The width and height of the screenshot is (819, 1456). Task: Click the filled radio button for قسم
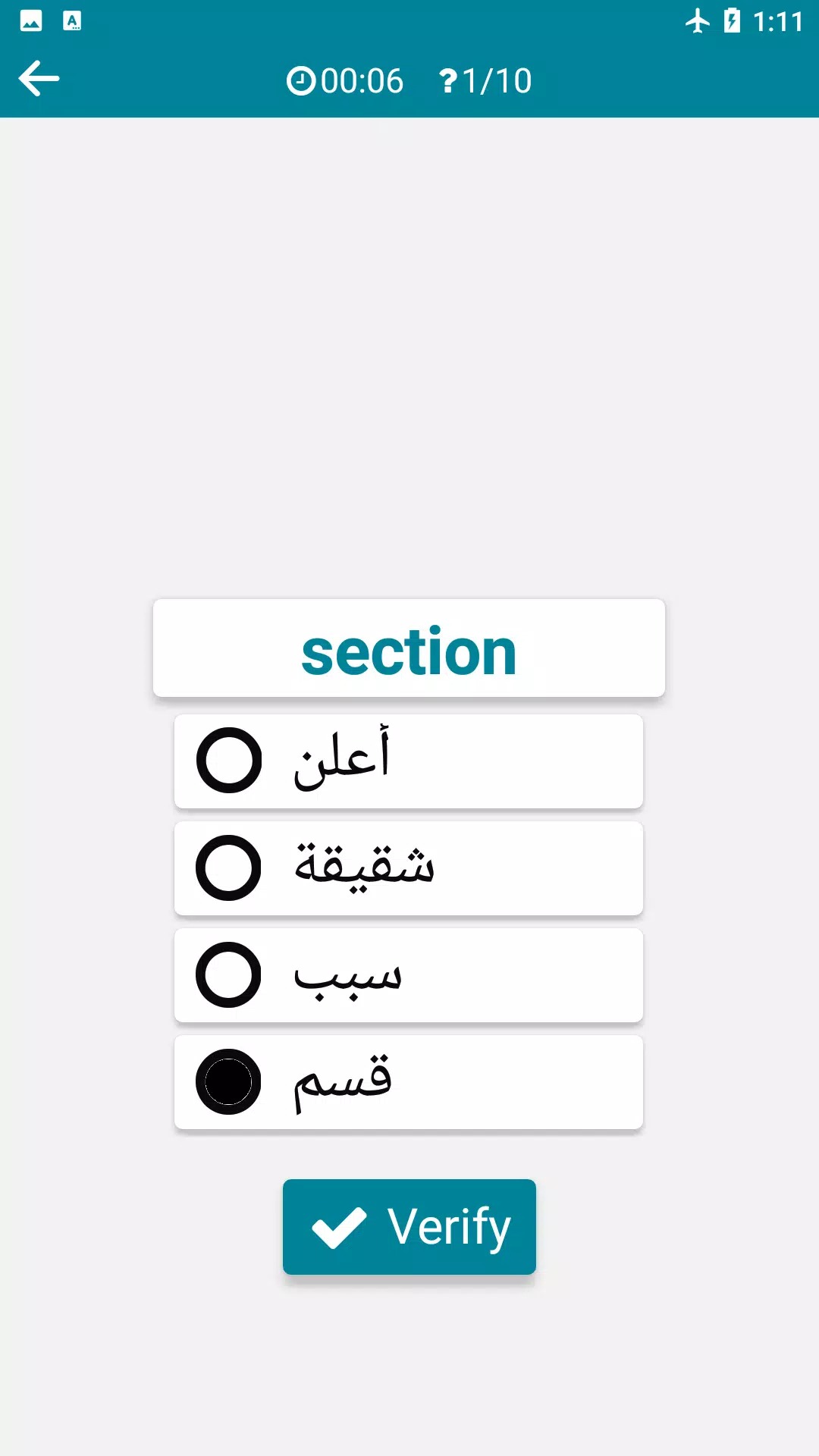[229, 1081]
